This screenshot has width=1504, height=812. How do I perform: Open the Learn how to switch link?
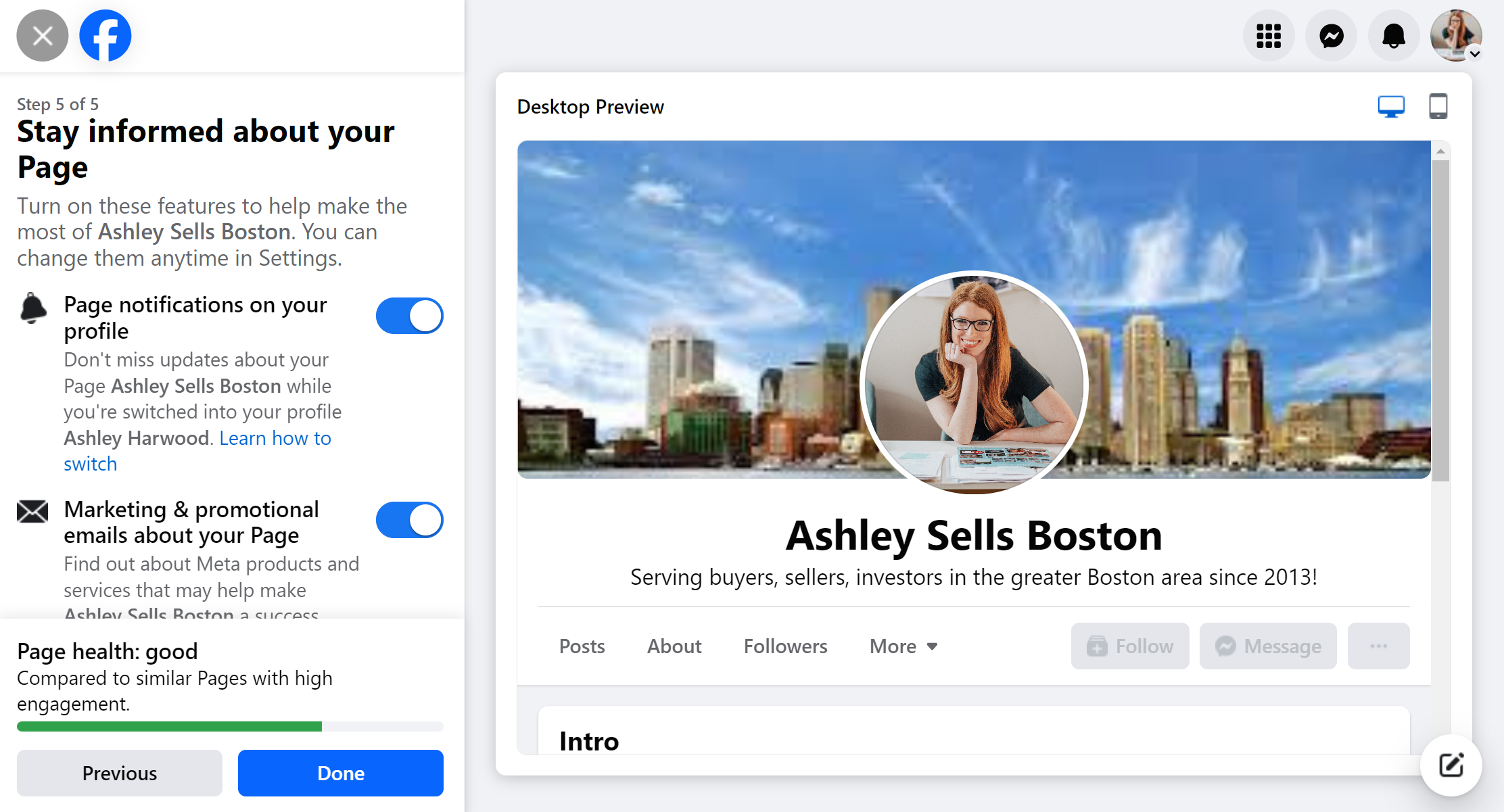coord(275,439)
